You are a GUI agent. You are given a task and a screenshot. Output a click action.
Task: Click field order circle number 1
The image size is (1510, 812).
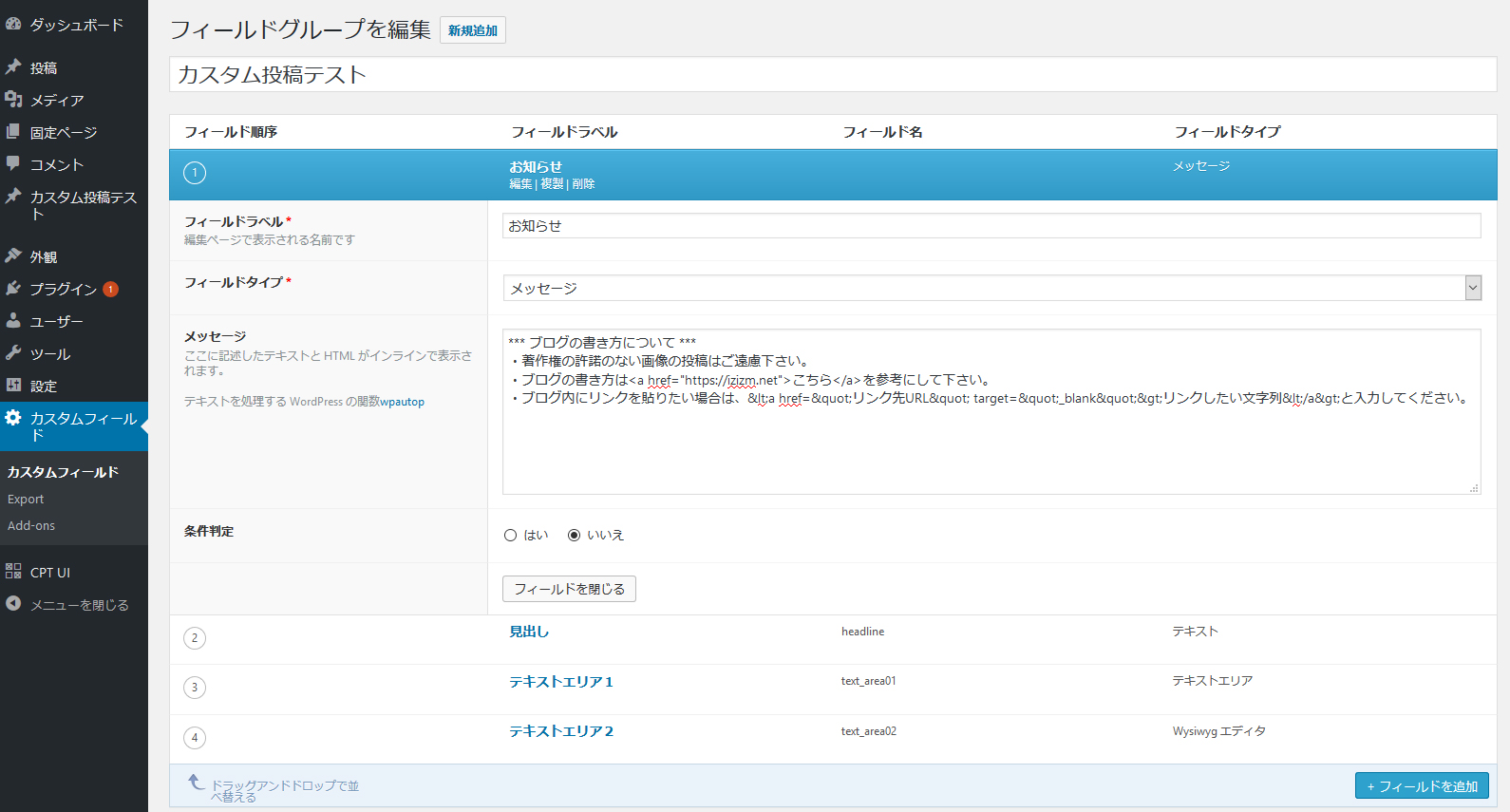pos(195,173)
